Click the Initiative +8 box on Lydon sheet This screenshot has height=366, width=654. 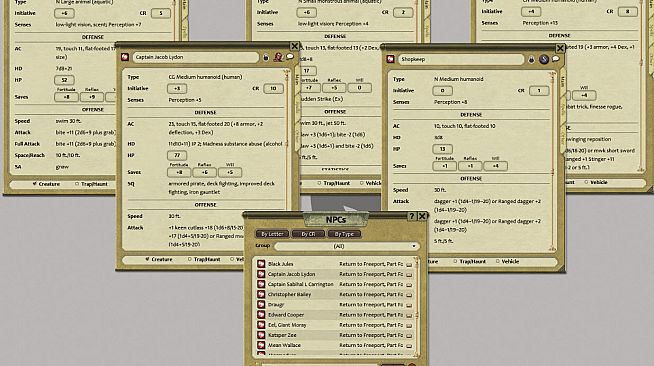pos(177,88)
